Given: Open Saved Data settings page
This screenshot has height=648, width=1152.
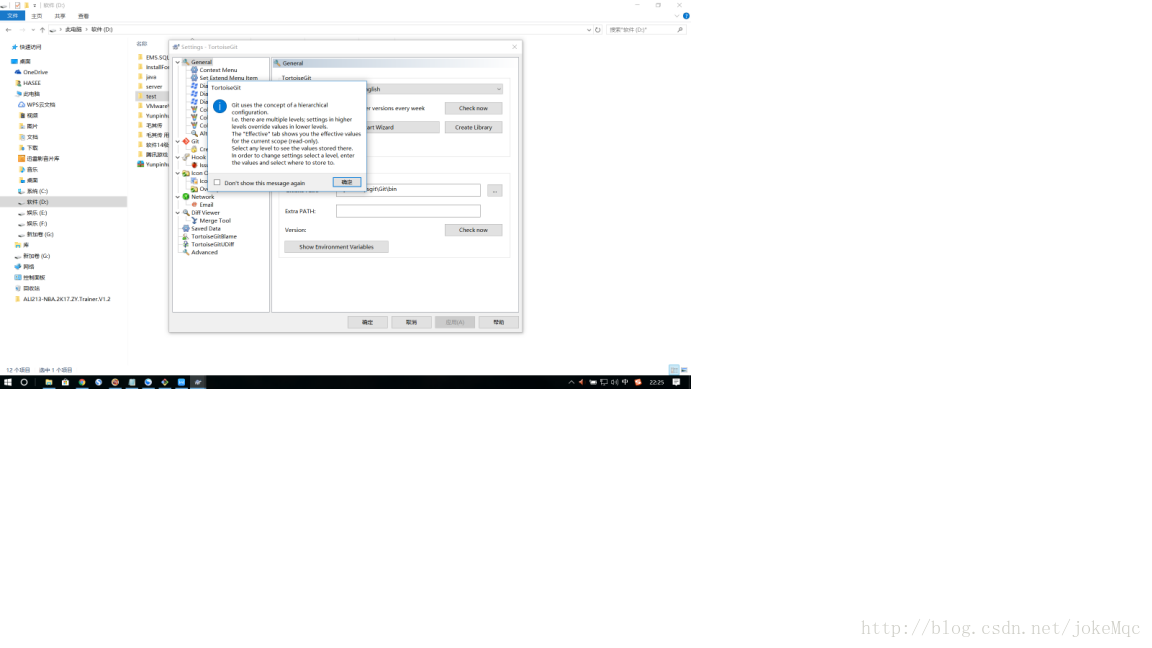Looking at the screenshot, I should click(x=206, y=228).
